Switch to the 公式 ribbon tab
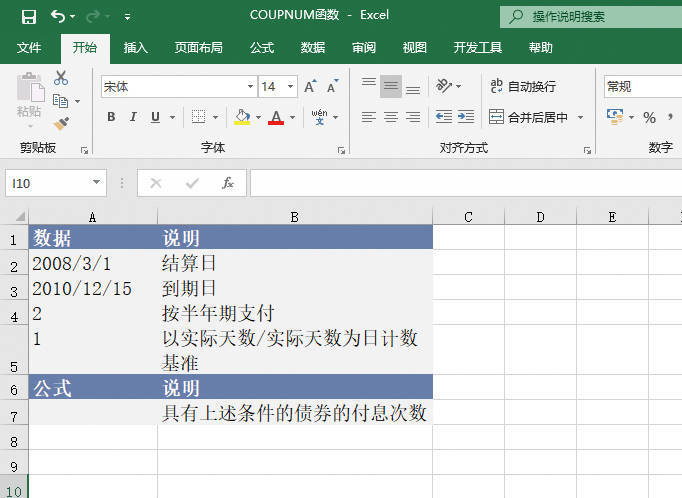Viewport: 682px width, 498px height. pos(262,47)
